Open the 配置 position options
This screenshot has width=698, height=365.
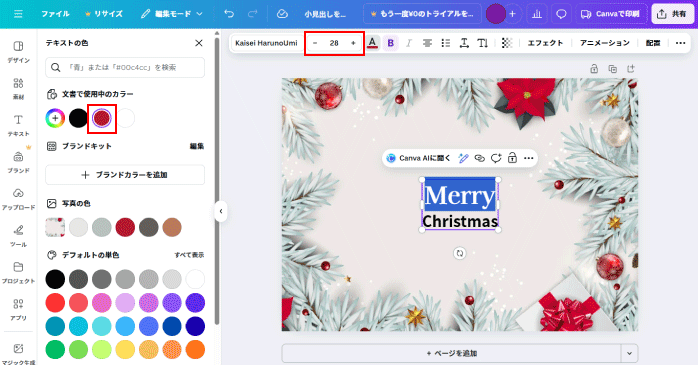pos(653,43)
